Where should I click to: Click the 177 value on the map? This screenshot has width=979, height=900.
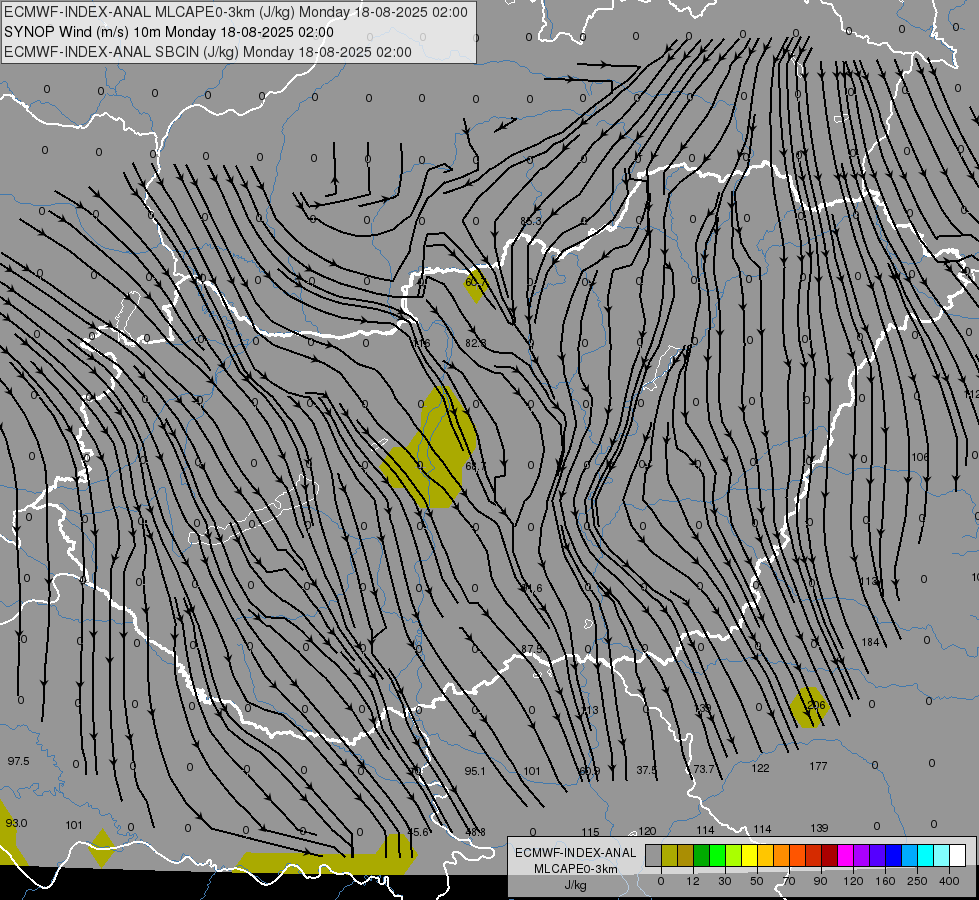click(x=819, y=766)
